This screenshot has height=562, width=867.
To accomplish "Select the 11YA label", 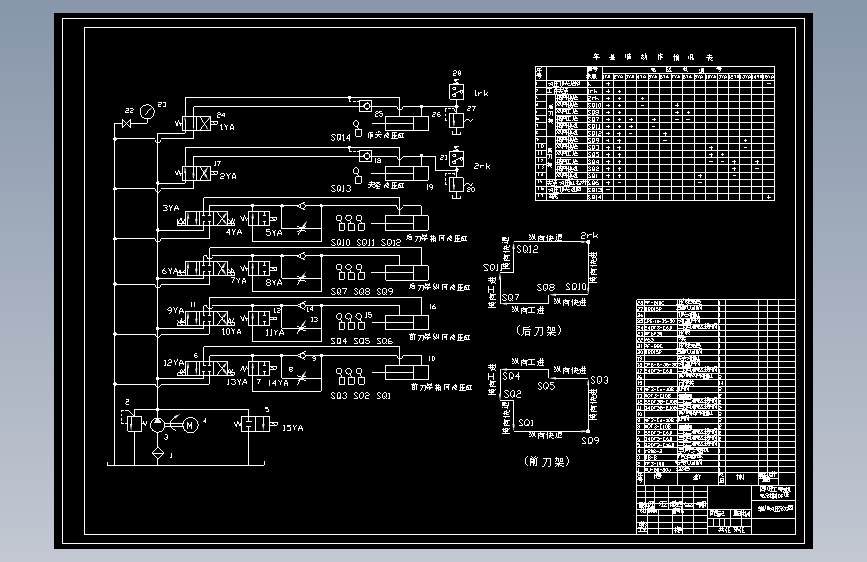I will click(275, 333).
